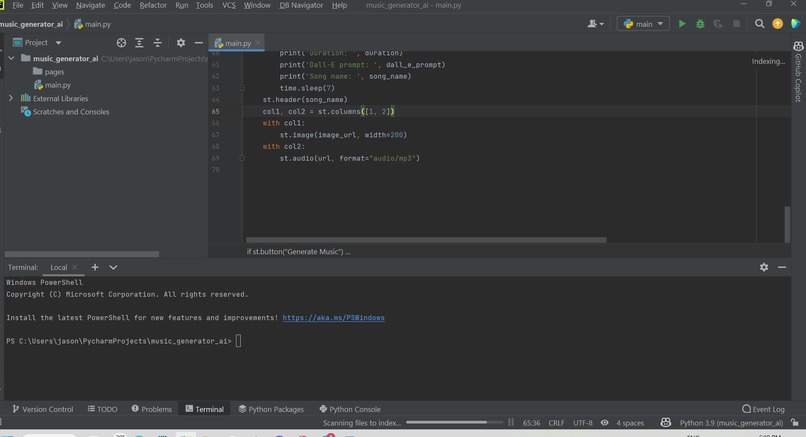Screen dimensions: 806x437
Task: Open the Python Console tool window
Action: point(350,409)
